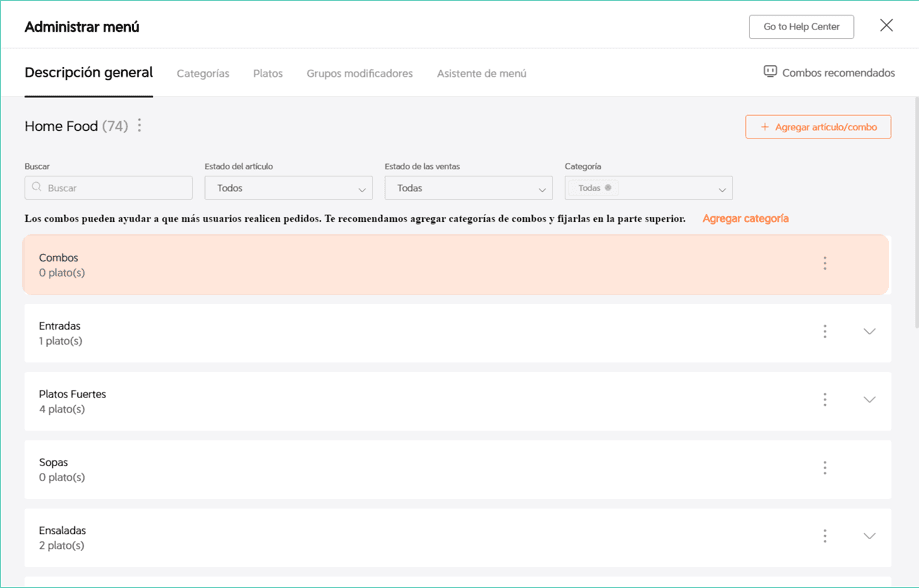Open the Estado del artículo dropdown
The height and width of the screenshot is (588, 919).
[288, 188]
